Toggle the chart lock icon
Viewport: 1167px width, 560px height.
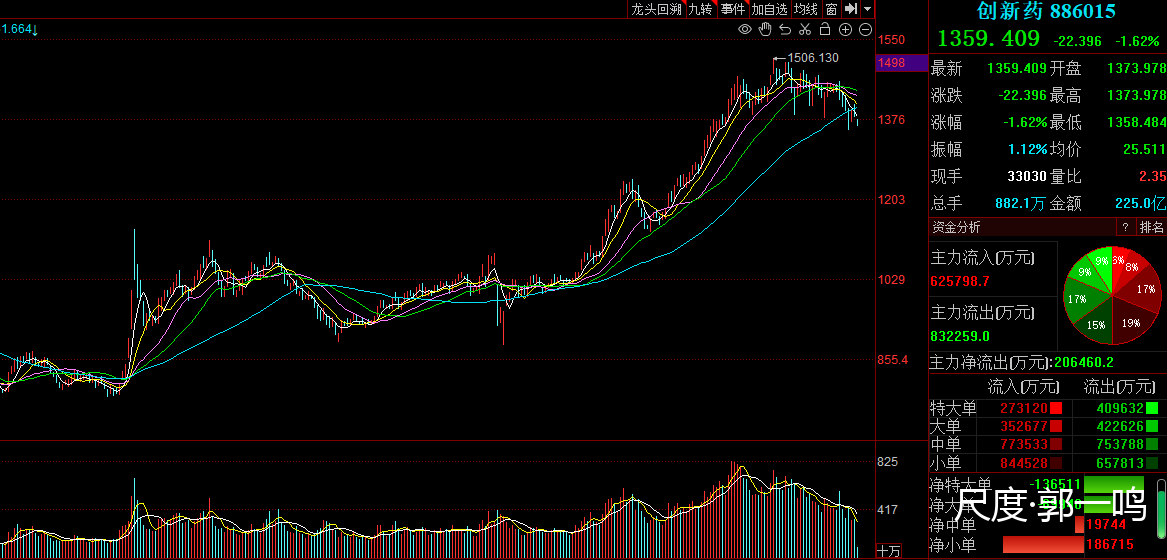pos(825,30)
